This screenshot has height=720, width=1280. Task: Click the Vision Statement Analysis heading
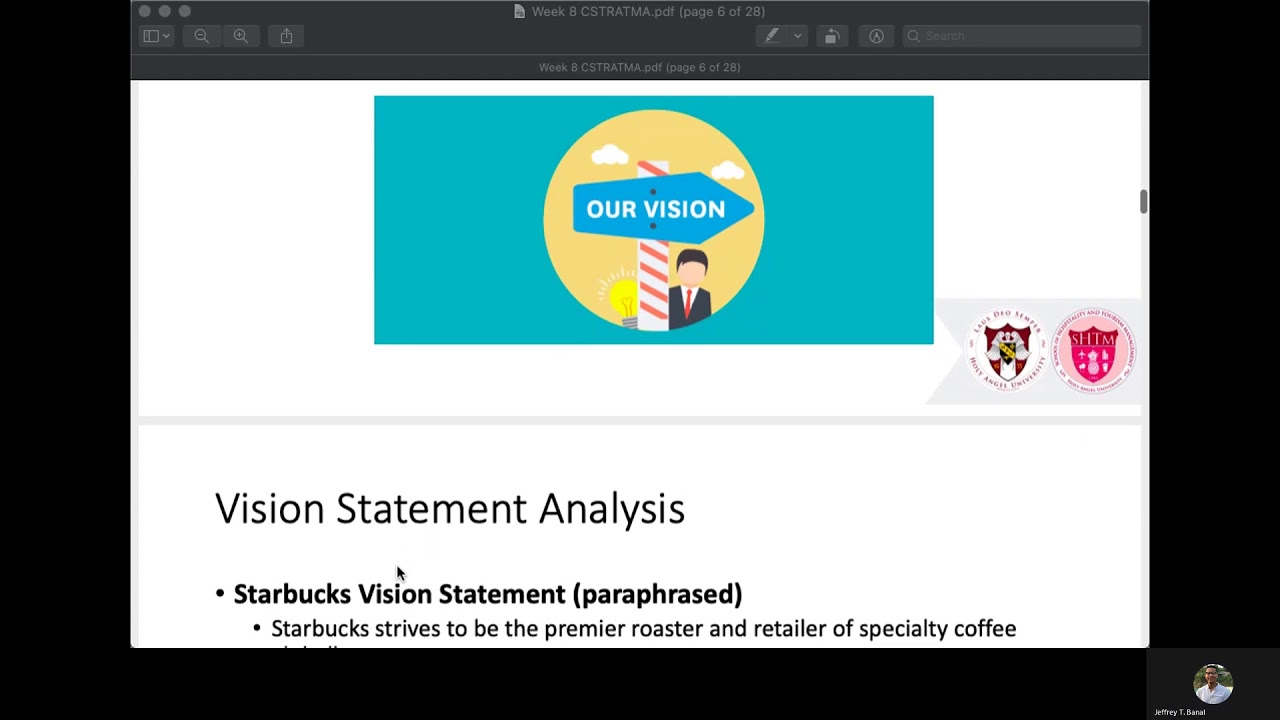[450, 508]
